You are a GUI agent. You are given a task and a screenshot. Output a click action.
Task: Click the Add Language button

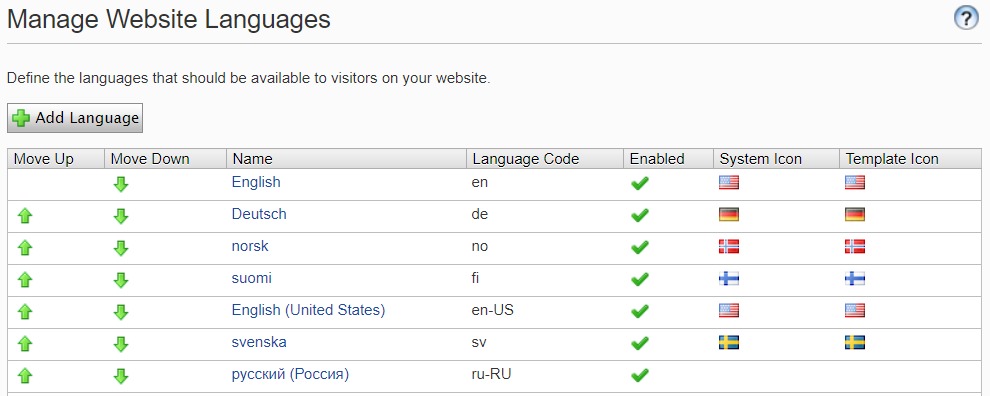point(75,118)
